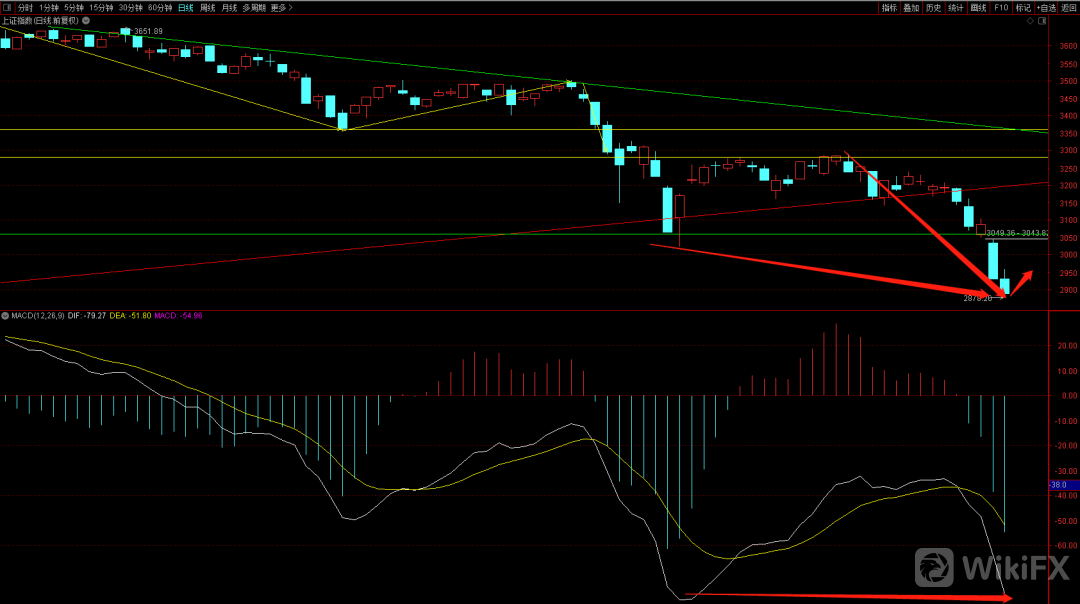The height and width of the screenshot is (604, 1080).
Task: Choose the 30分钟 period
Action: 130,7
